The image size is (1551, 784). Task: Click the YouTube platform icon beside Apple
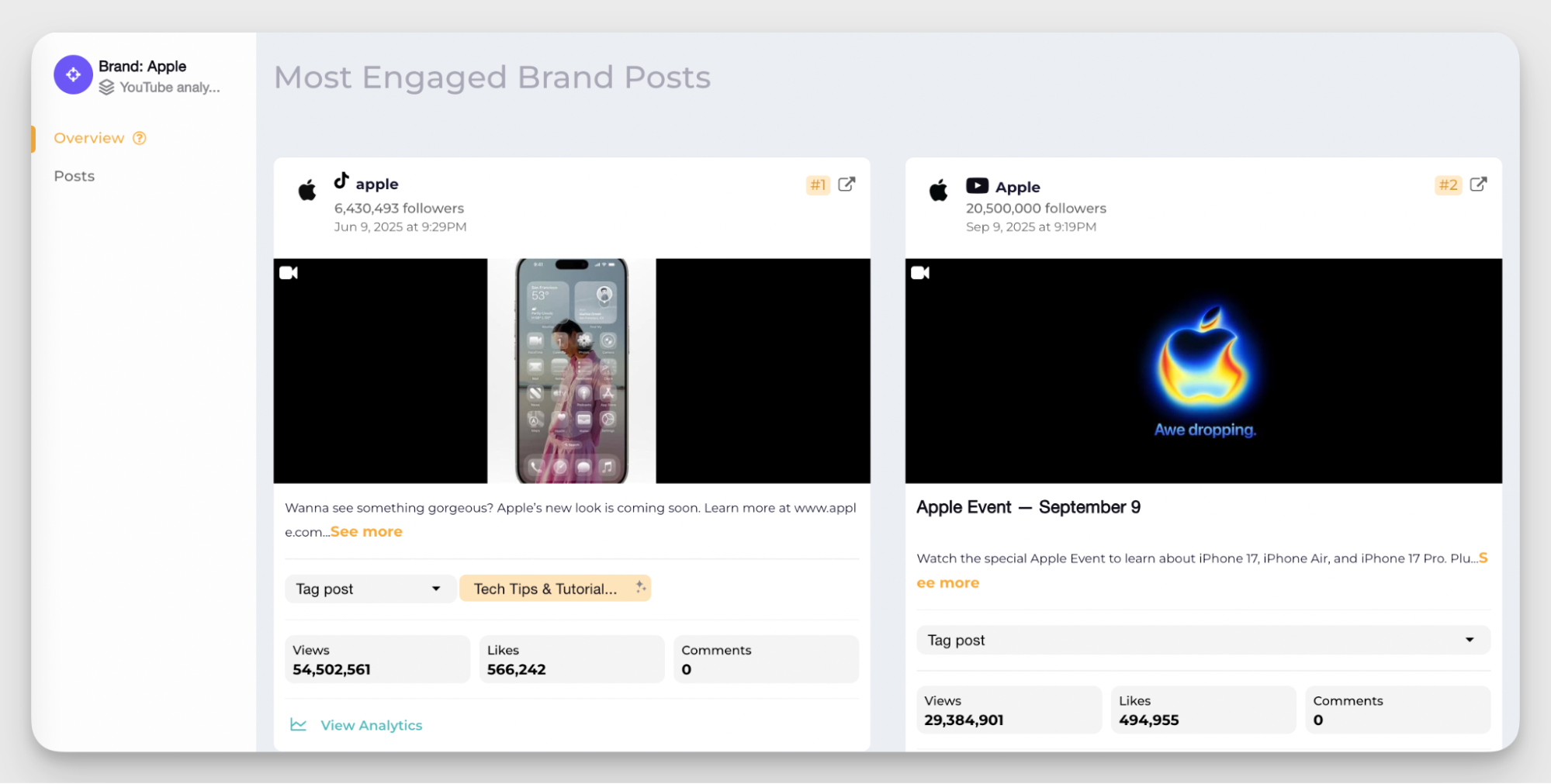point(977,185)
